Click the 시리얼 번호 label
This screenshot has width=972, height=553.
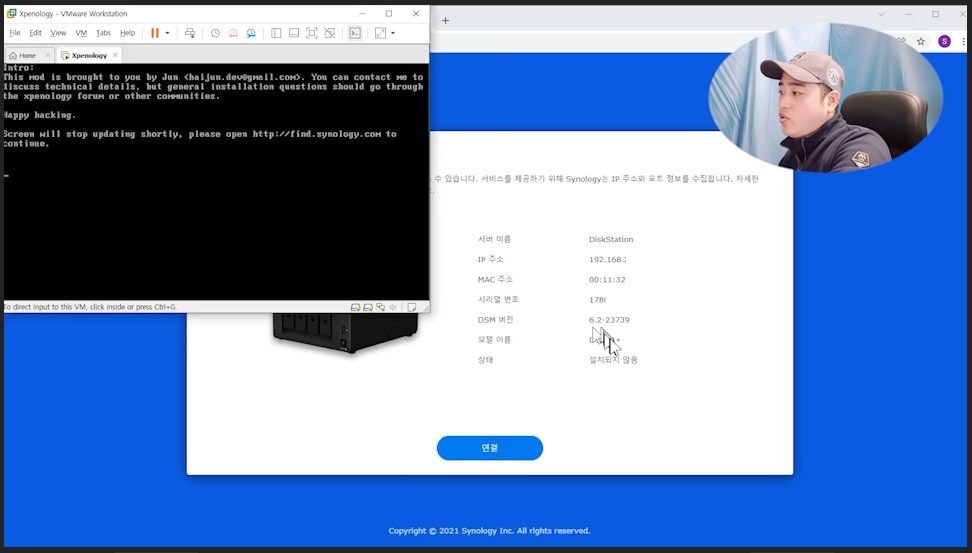[x=498, y=299]
